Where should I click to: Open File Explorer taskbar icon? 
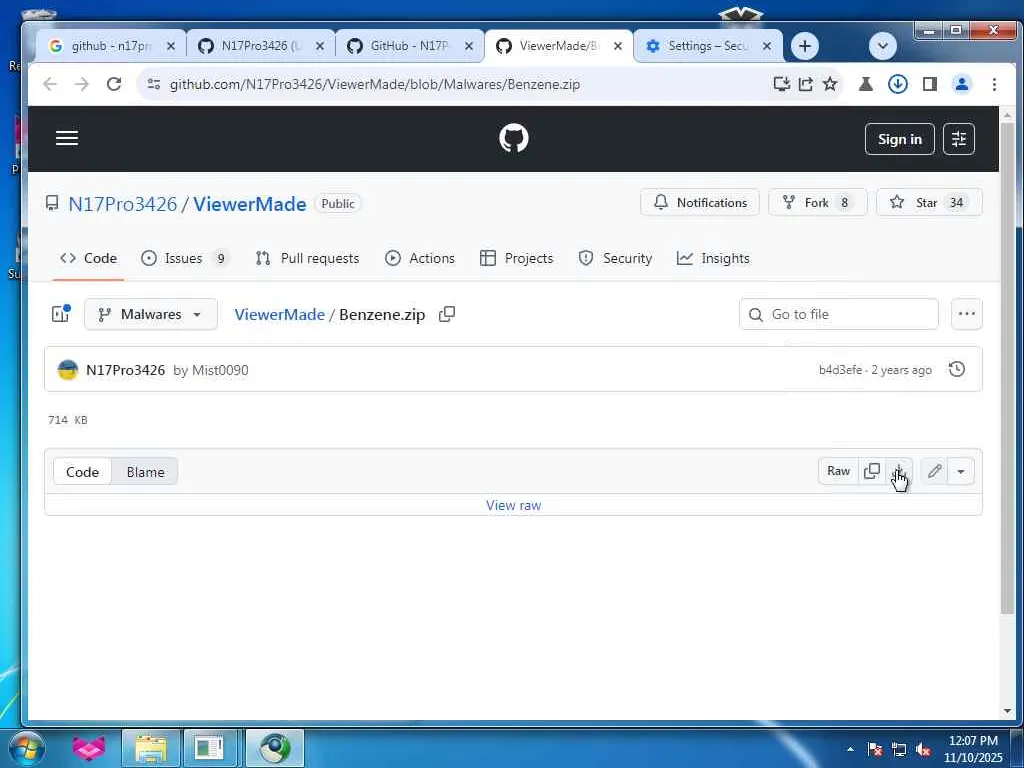[150, 748]
